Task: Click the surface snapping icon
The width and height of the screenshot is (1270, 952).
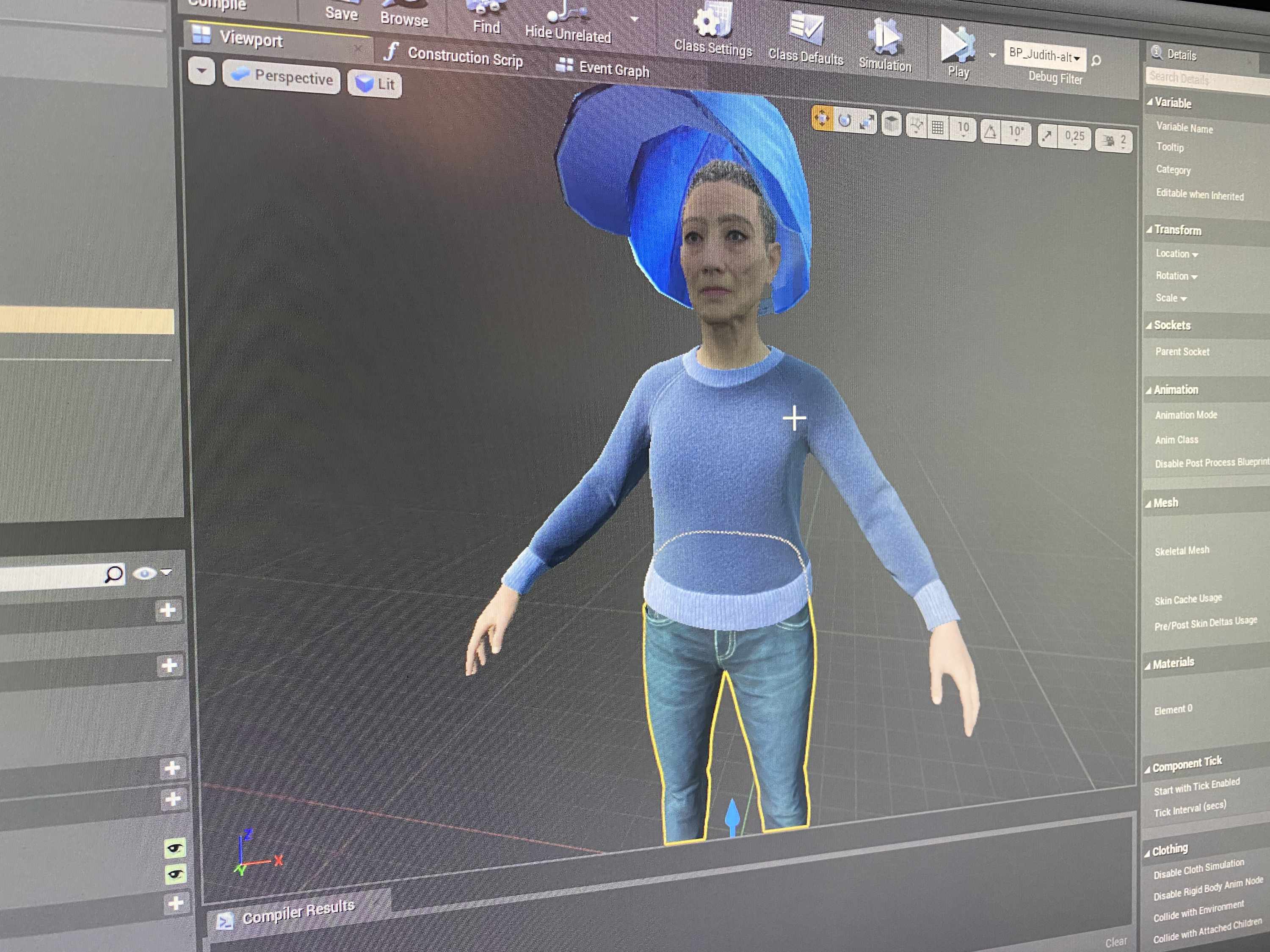Action: click(917, 126)
